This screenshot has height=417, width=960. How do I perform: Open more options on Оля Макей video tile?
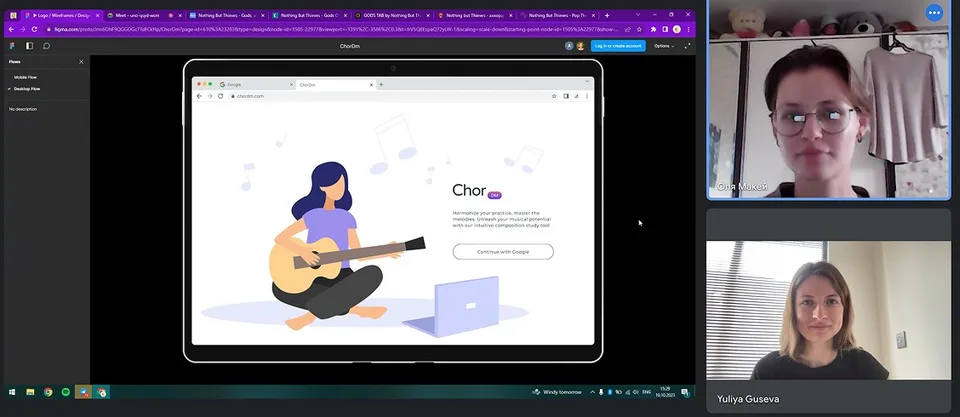coord(934,12)
